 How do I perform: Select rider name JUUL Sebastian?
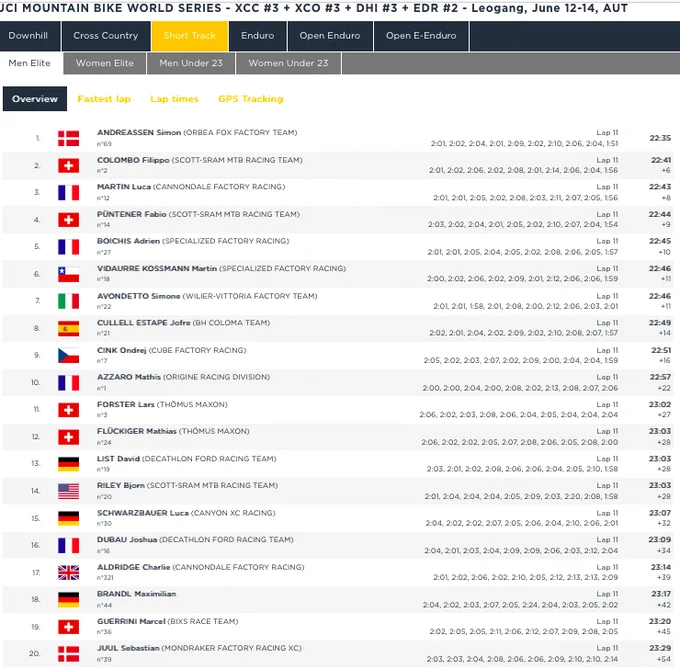pos(128,648)
